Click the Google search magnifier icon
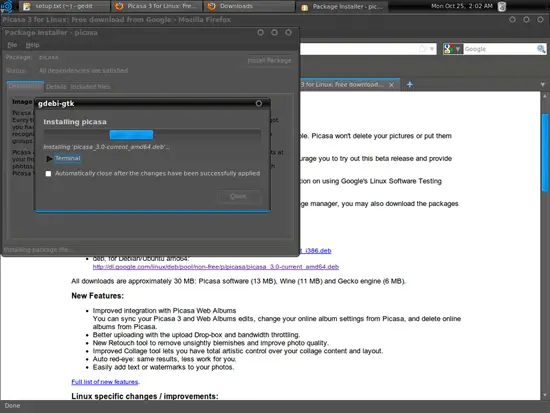550x413 pixels. 541,49
